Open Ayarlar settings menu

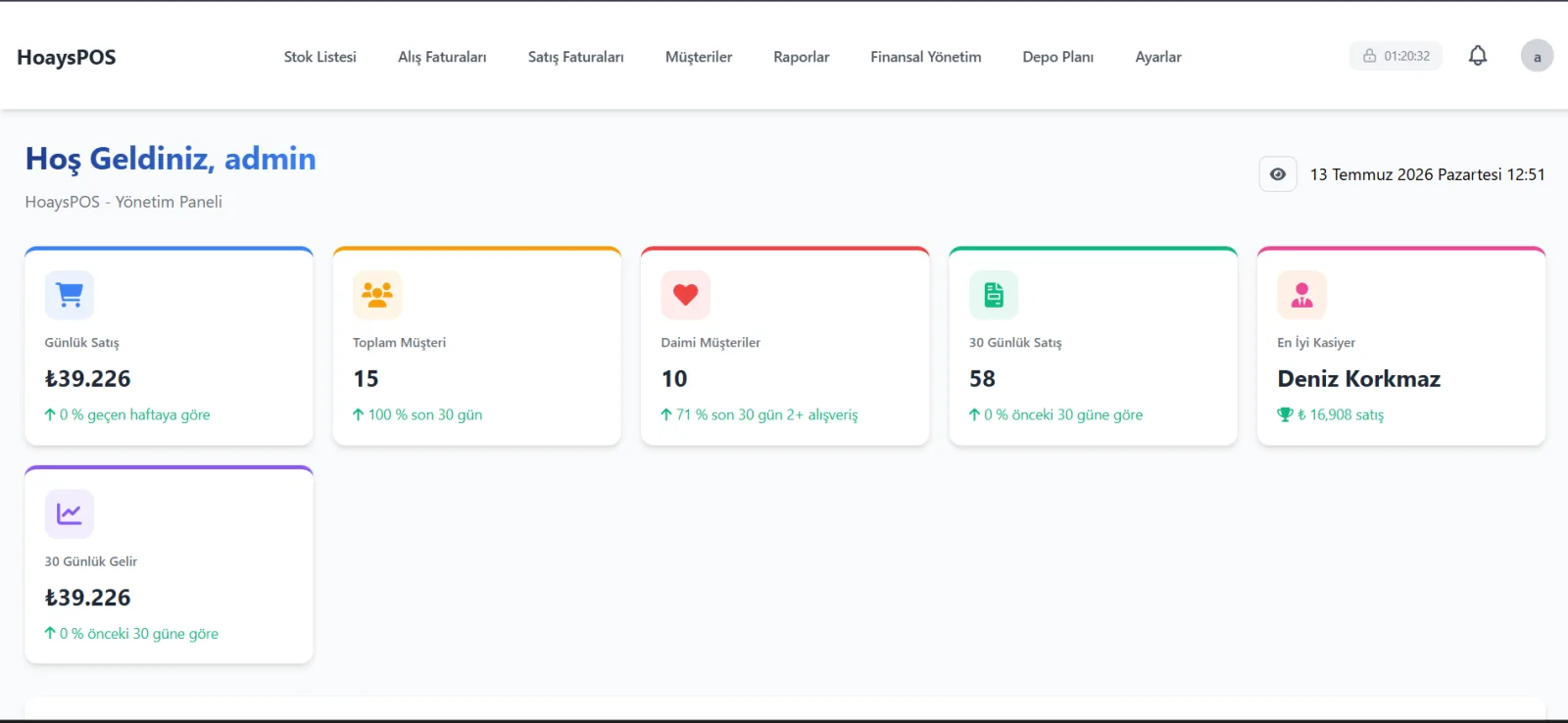[1158, 57]
